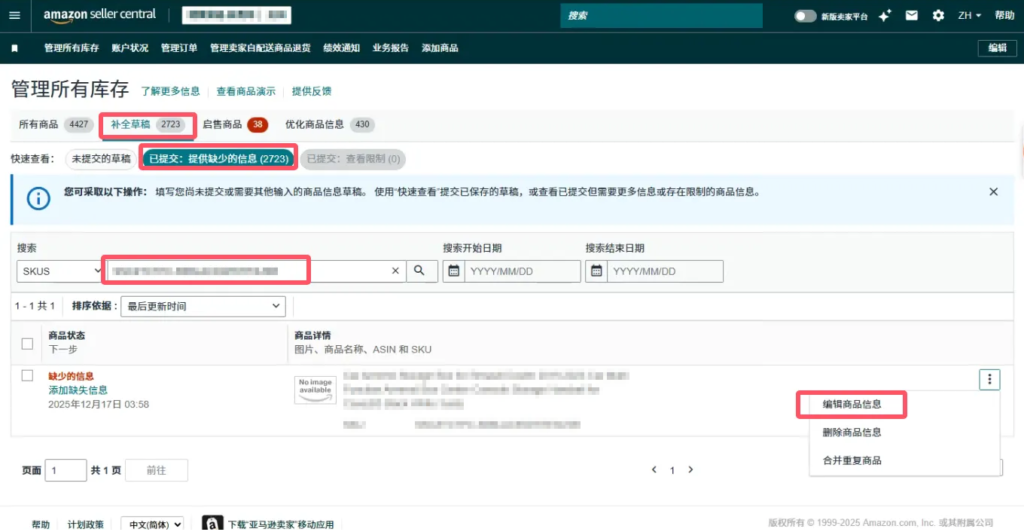
Task: Check the select-all header checkbox
Action: point(27,343)
